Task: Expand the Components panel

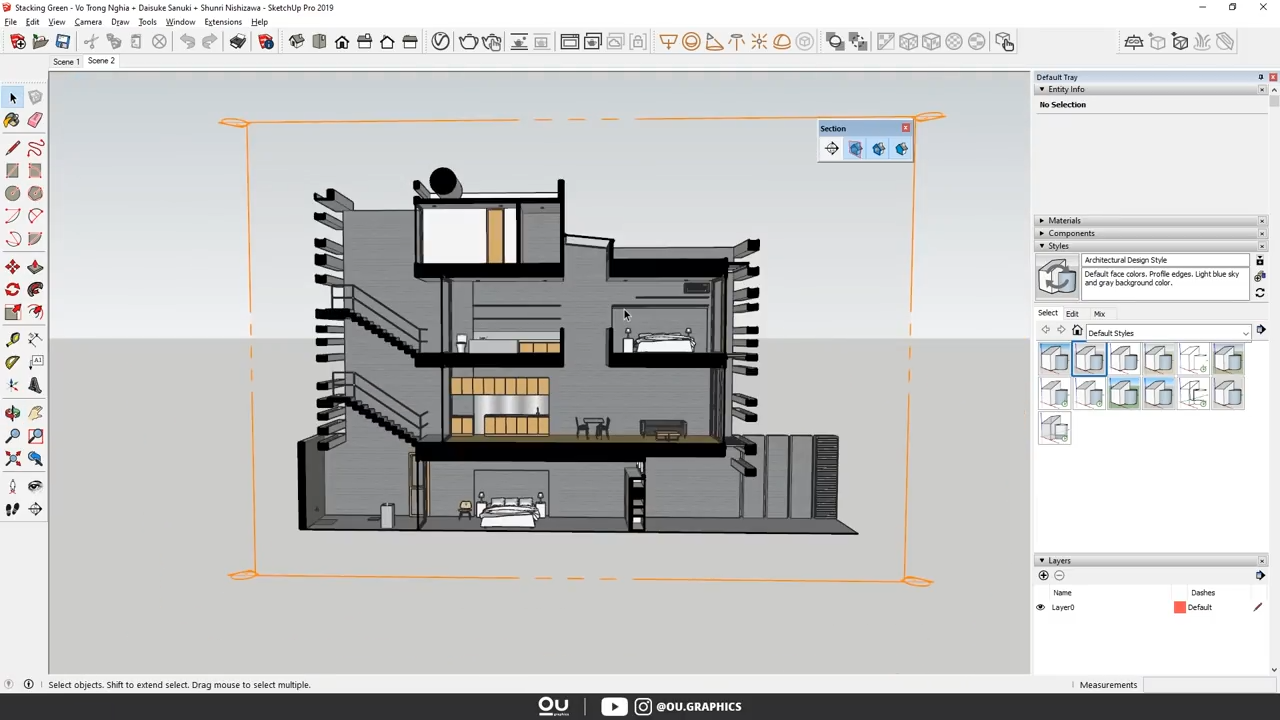Action: pyautogui.click(x=1041, y=234)
